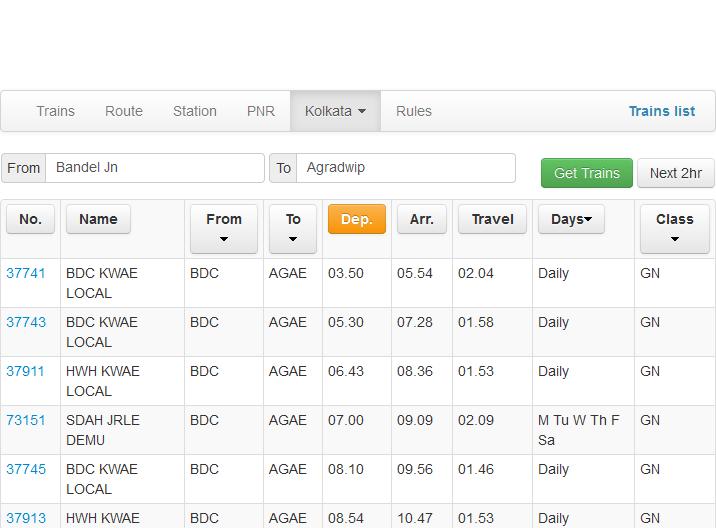Select the PNR tab

[x=261, y=111]
